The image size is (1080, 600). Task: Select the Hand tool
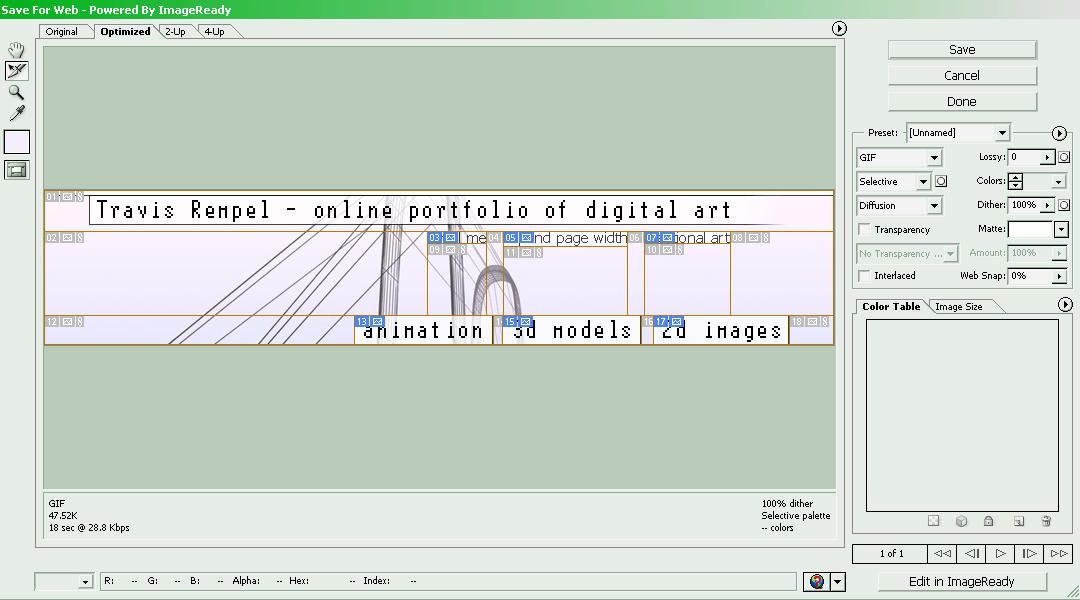[x=16, y=50]
